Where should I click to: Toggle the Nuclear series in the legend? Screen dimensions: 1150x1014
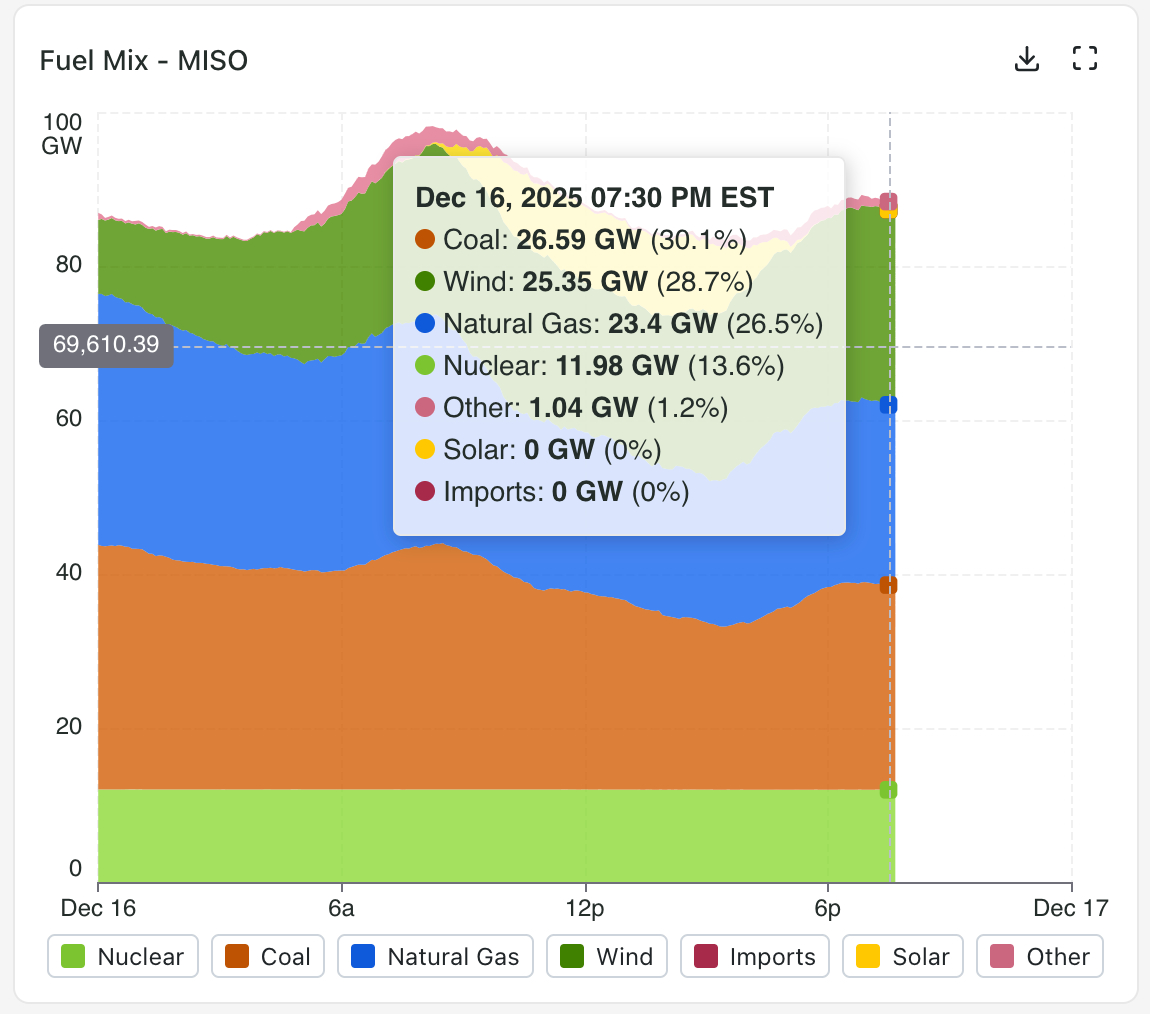click(x=123, y=957)
